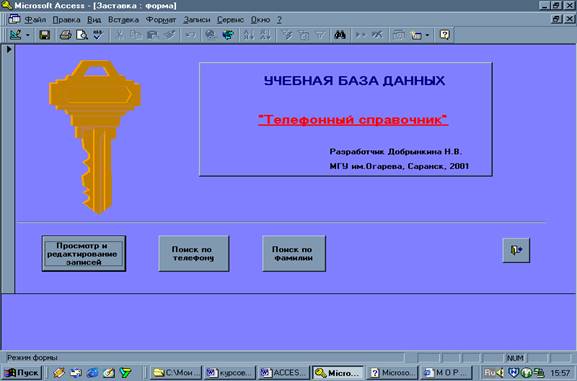Run the spelling check toolbar icon
This screenshot has height=381, width=577.
[x=98, y=35]
